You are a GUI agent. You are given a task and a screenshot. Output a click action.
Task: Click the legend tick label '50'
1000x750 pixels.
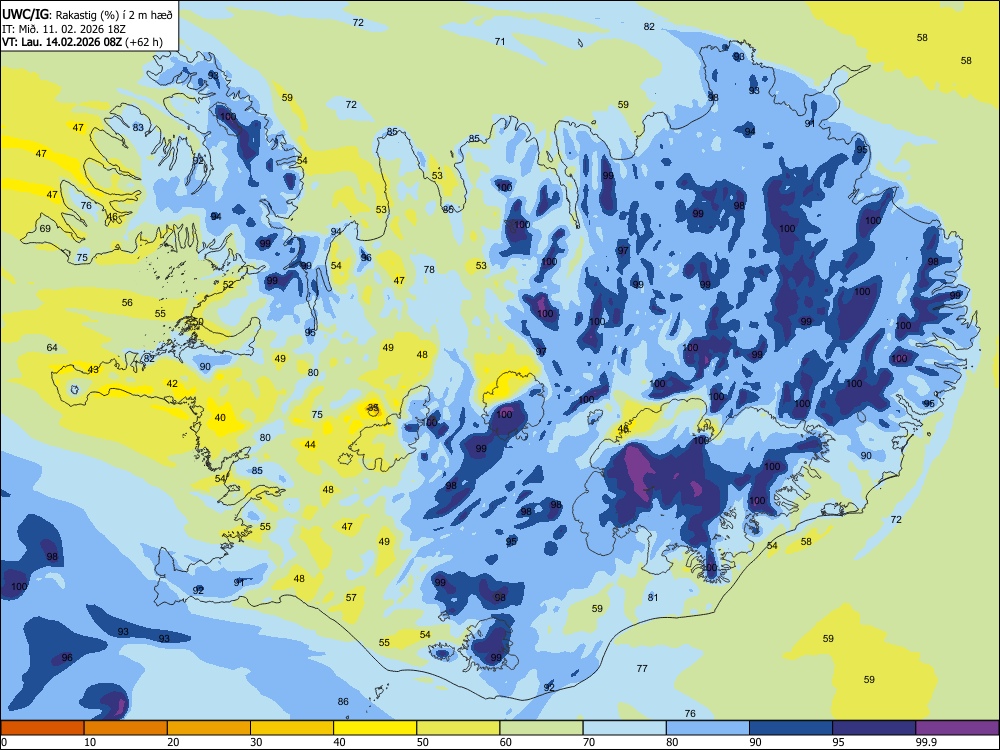423,742
